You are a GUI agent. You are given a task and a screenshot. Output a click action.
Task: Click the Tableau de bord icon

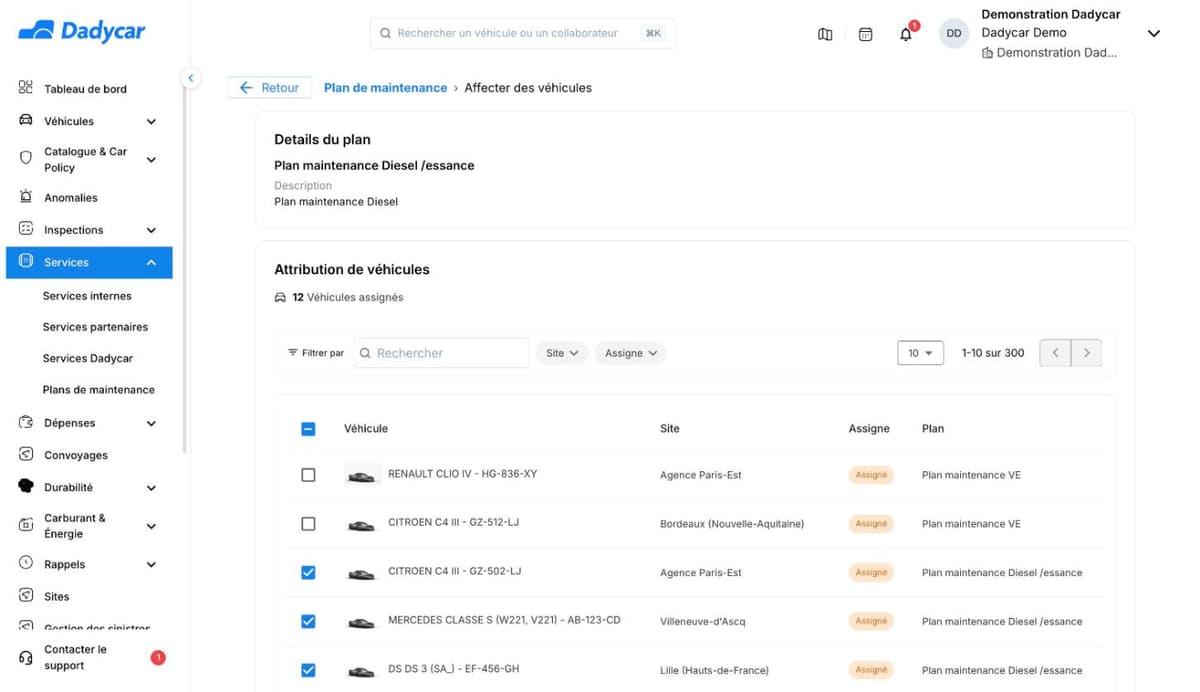click(26, 88)
